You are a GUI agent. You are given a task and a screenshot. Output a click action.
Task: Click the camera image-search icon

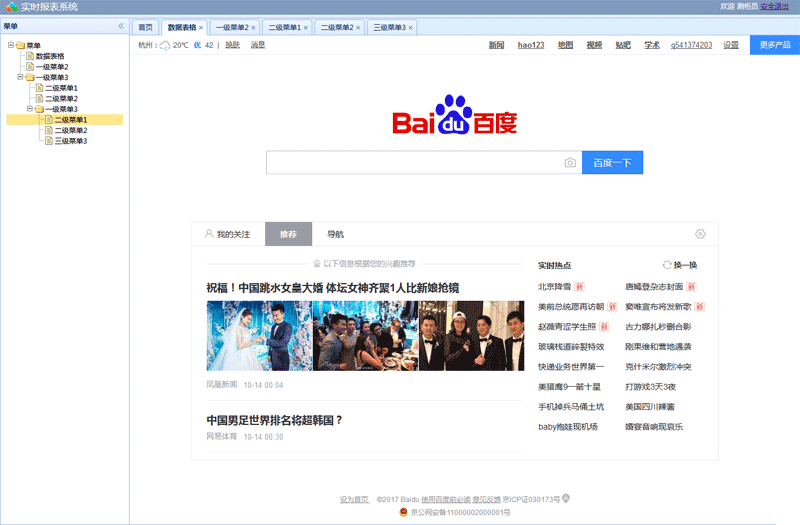coord(570,163)
